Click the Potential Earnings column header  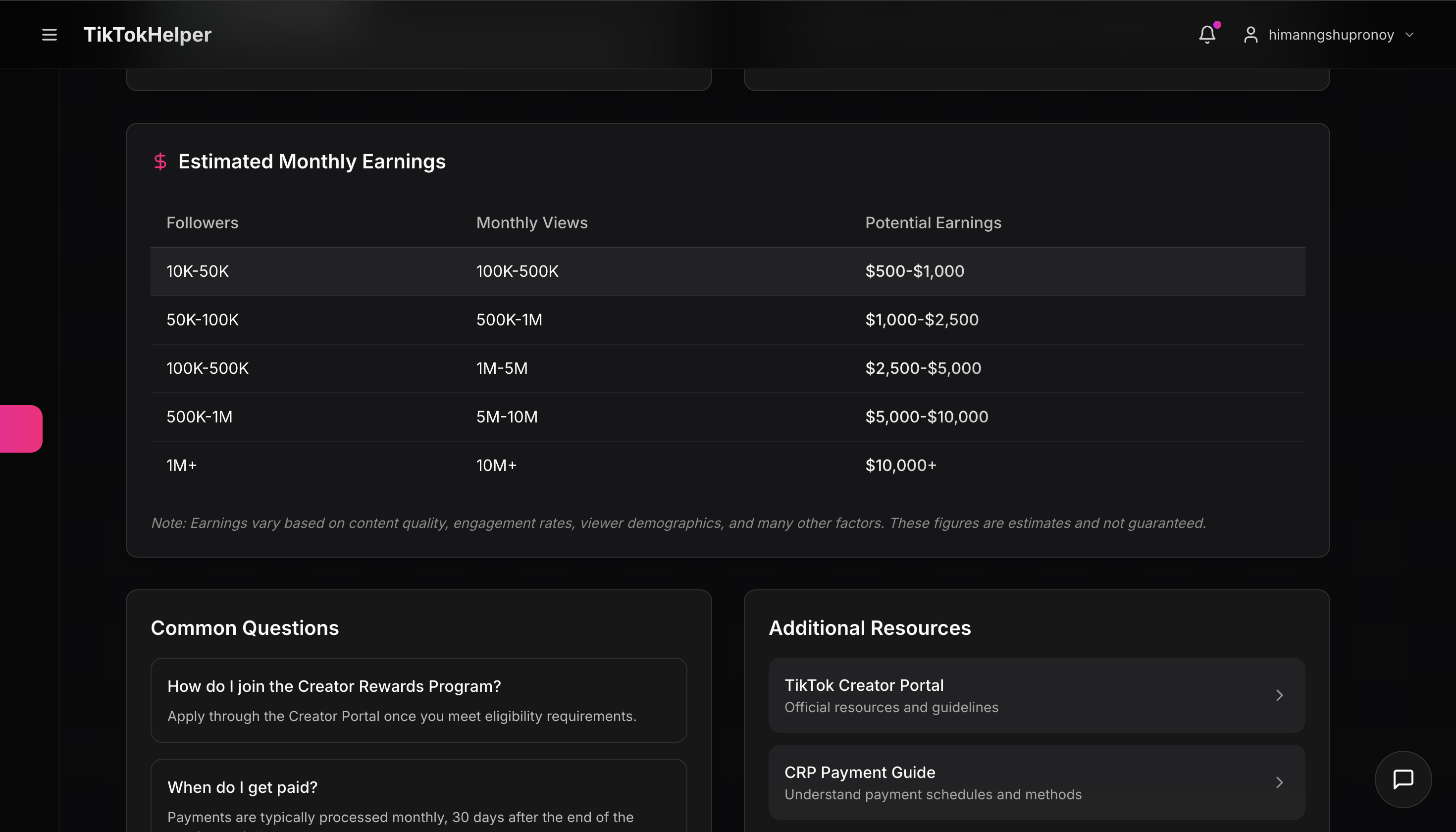pyautogui.click(x=933, y=223)
